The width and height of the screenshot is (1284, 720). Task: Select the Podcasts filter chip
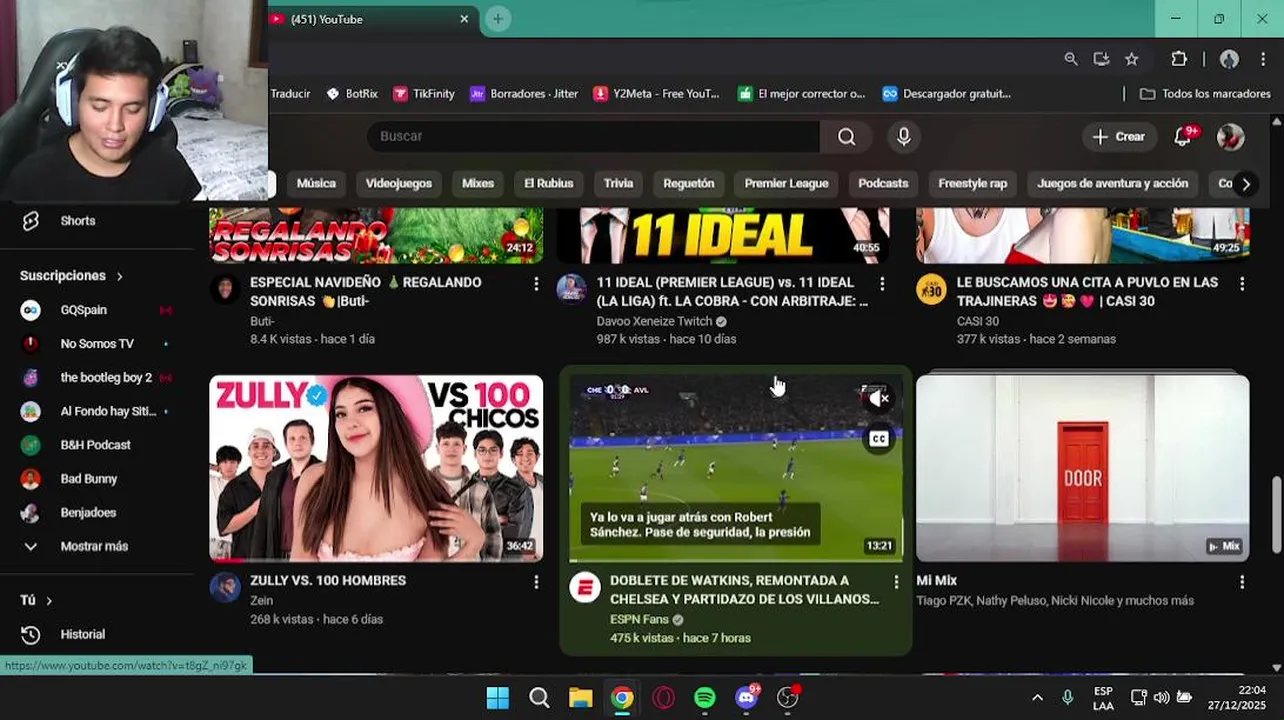point(883,184)
